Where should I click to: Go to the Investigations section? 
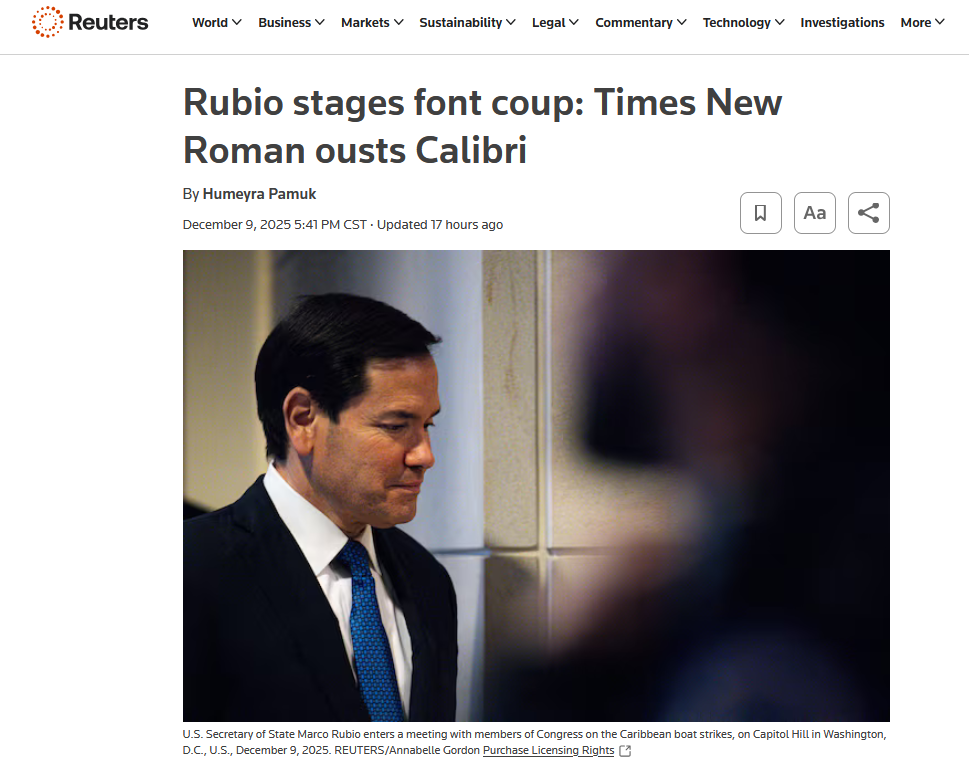coord(842,22)
